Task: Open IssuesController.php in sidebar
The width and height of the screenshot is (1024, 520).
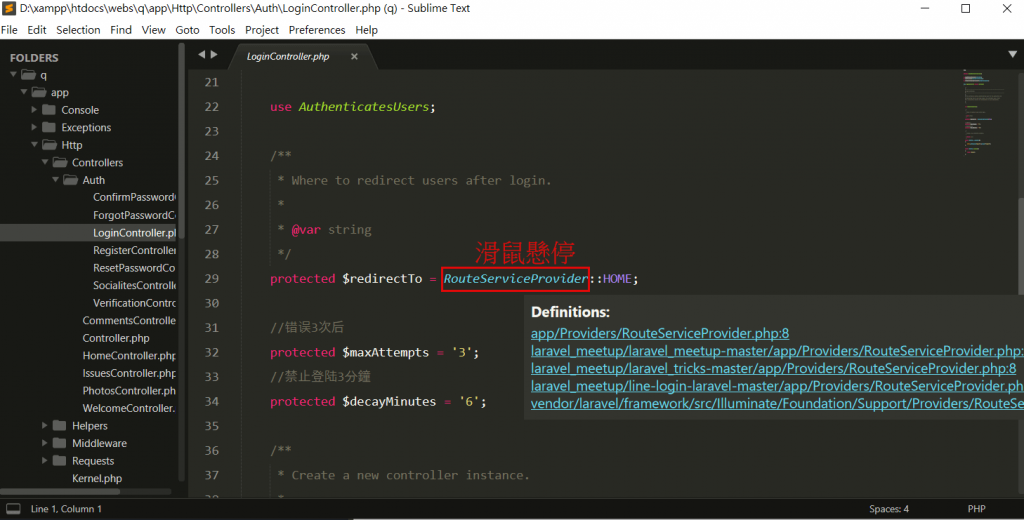Action: click(129, 373)
